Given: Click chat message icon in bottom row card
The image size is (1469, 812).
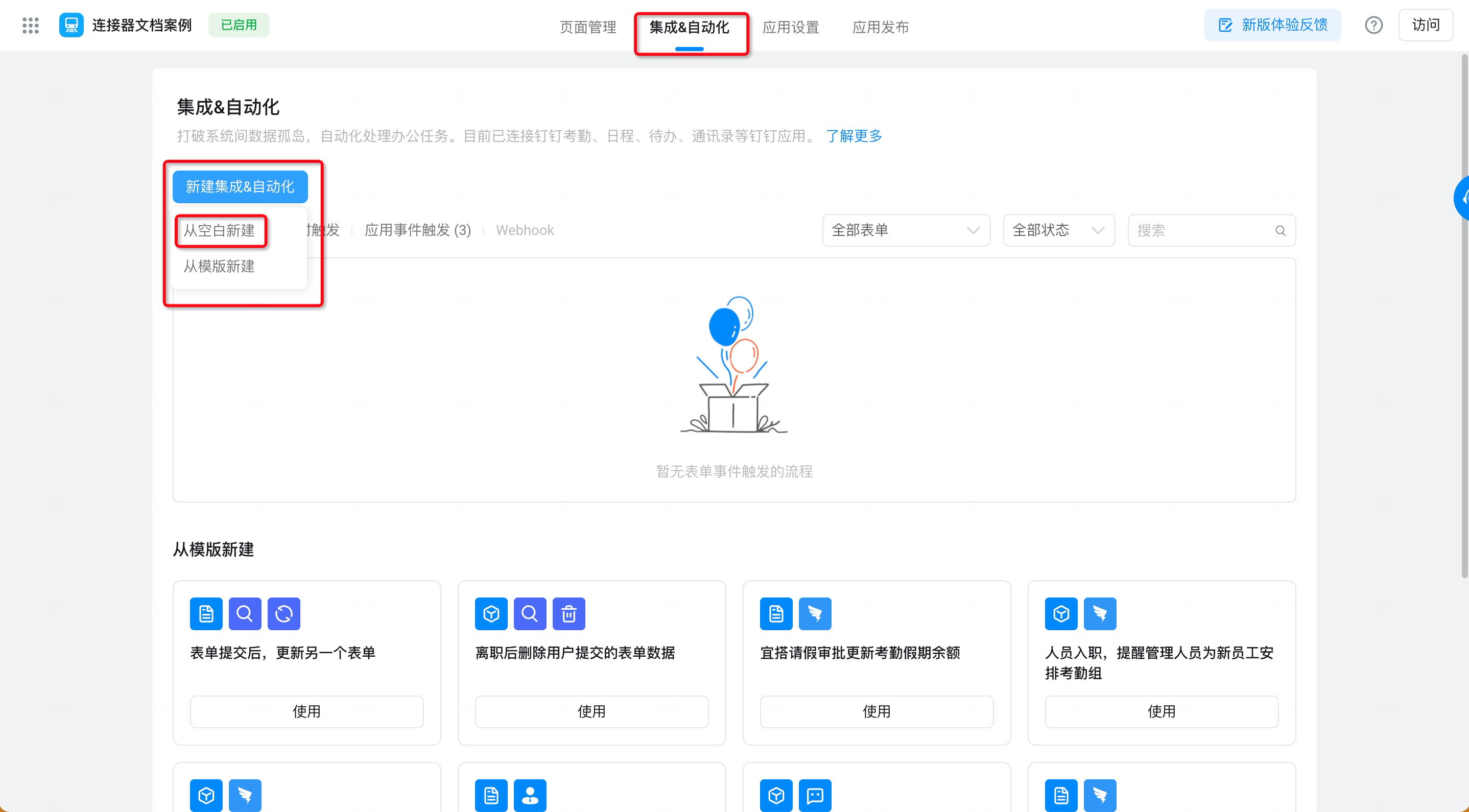Looking at the screenshot, I should [x=816, y=796].
